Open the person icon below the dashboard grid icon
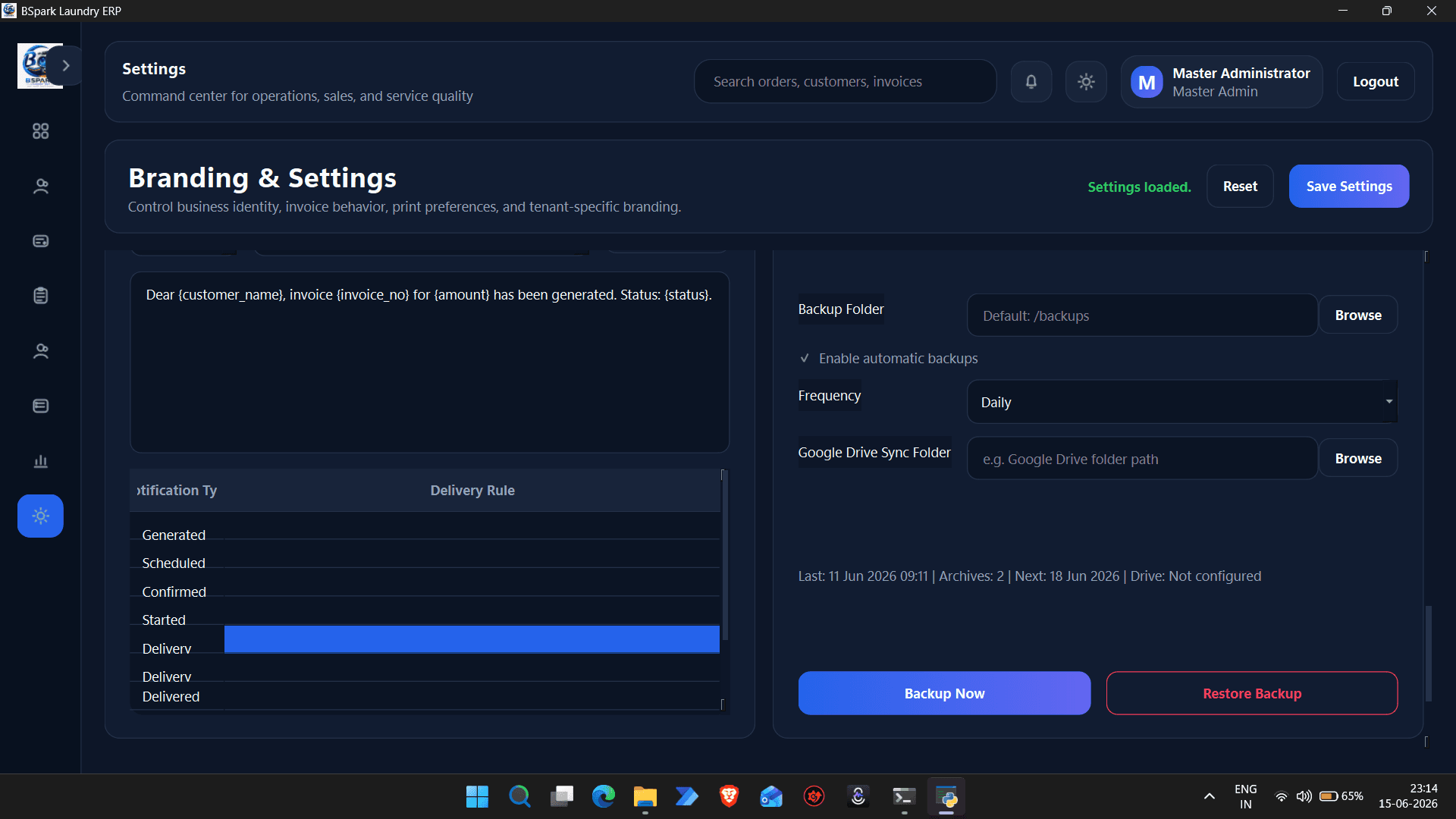The width and height of the screenshot is (1456, 819). click(x=40, y=187)
